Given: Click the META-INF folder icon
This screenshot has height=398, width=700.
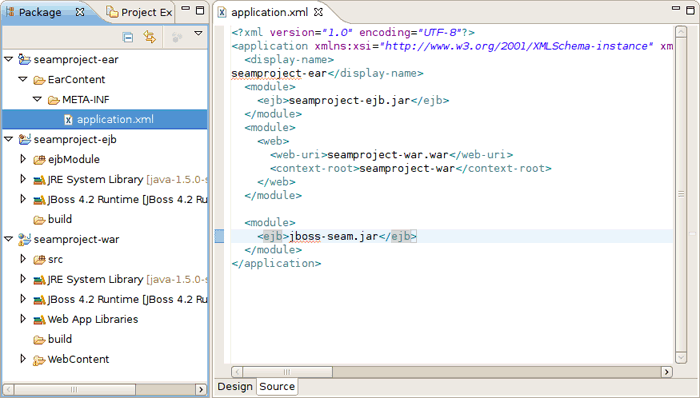Looking at the screenshot, I should tap(54, 100).
